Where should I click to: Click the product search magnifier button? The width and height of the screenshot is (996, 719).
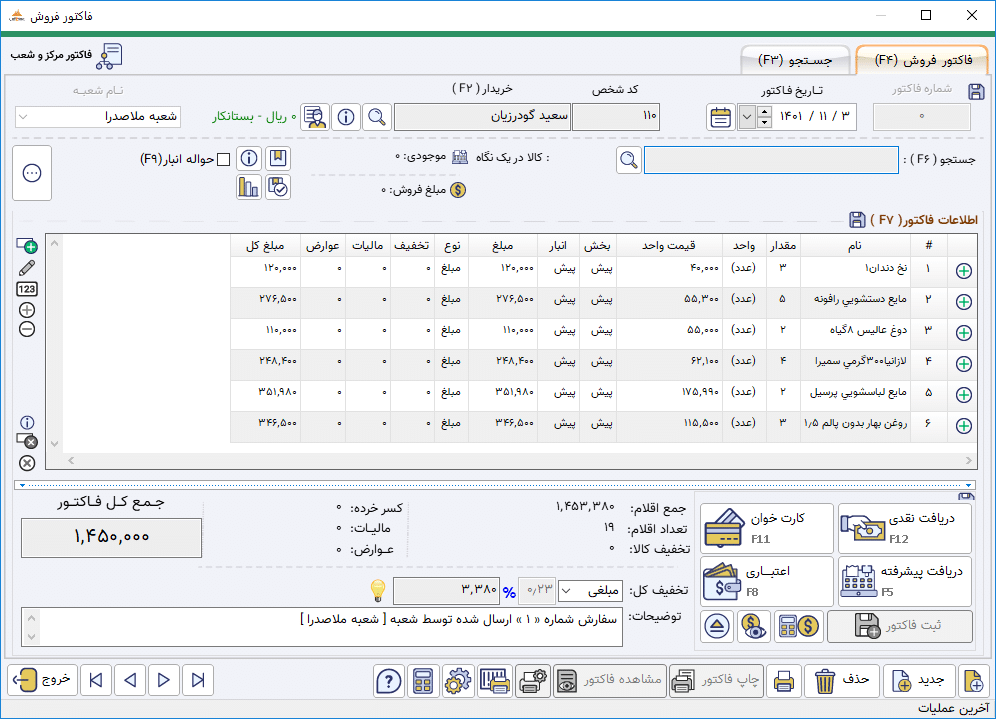[x=629, y=160]
